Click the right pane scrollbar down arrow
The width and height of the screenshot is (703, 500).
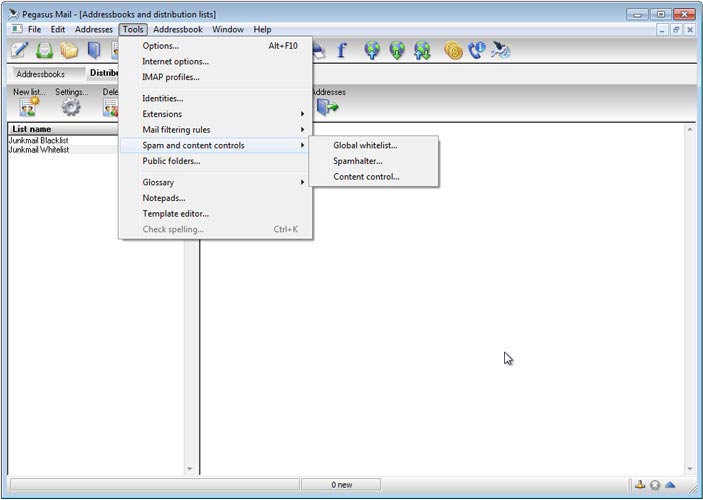pyautogui.click(x=690, y=467)
